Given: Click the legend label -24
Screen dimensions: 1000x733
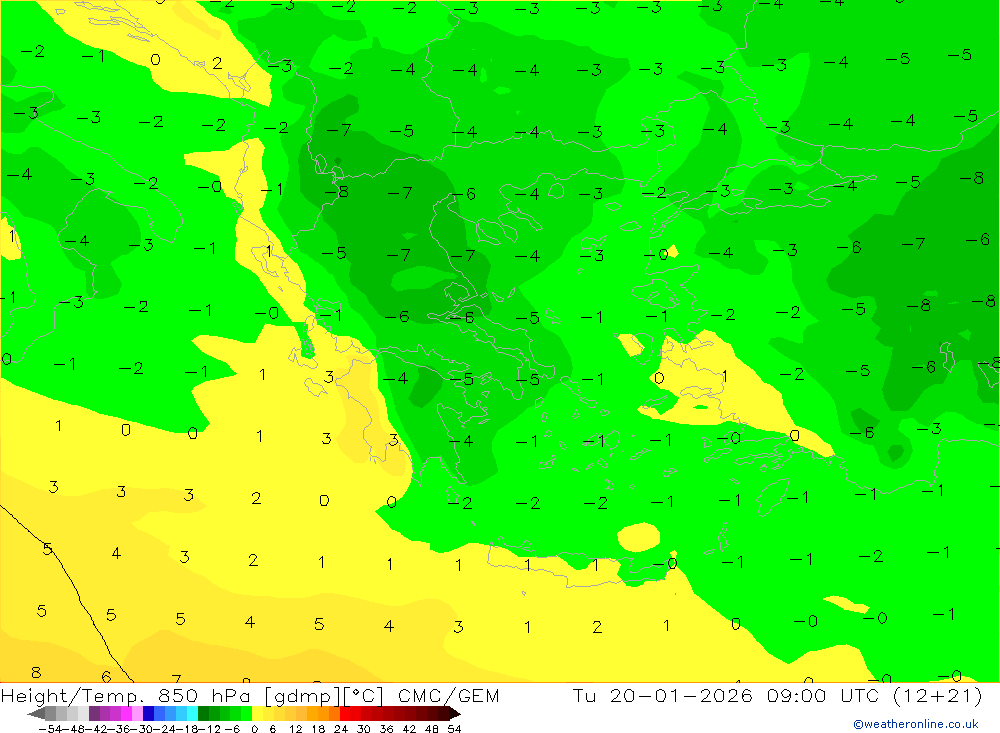Looking at the screenshot, I should (165, 729).
